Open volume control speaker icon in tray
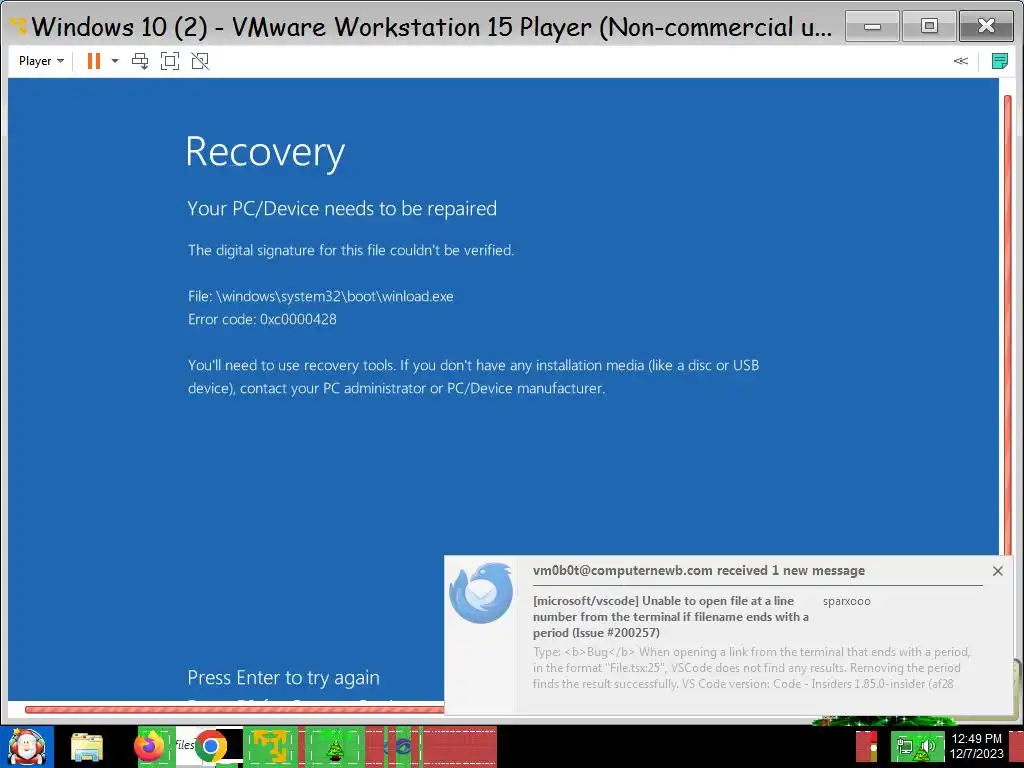 (x=928, y=747)
